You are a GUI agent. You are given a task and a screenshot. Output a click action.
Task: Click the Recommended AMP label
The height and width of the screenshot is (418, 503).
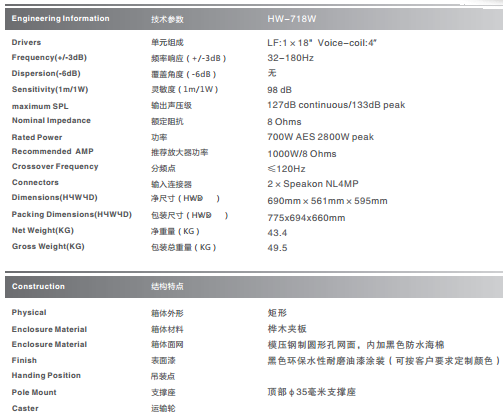pyautogui.click(x=53, y=151)
